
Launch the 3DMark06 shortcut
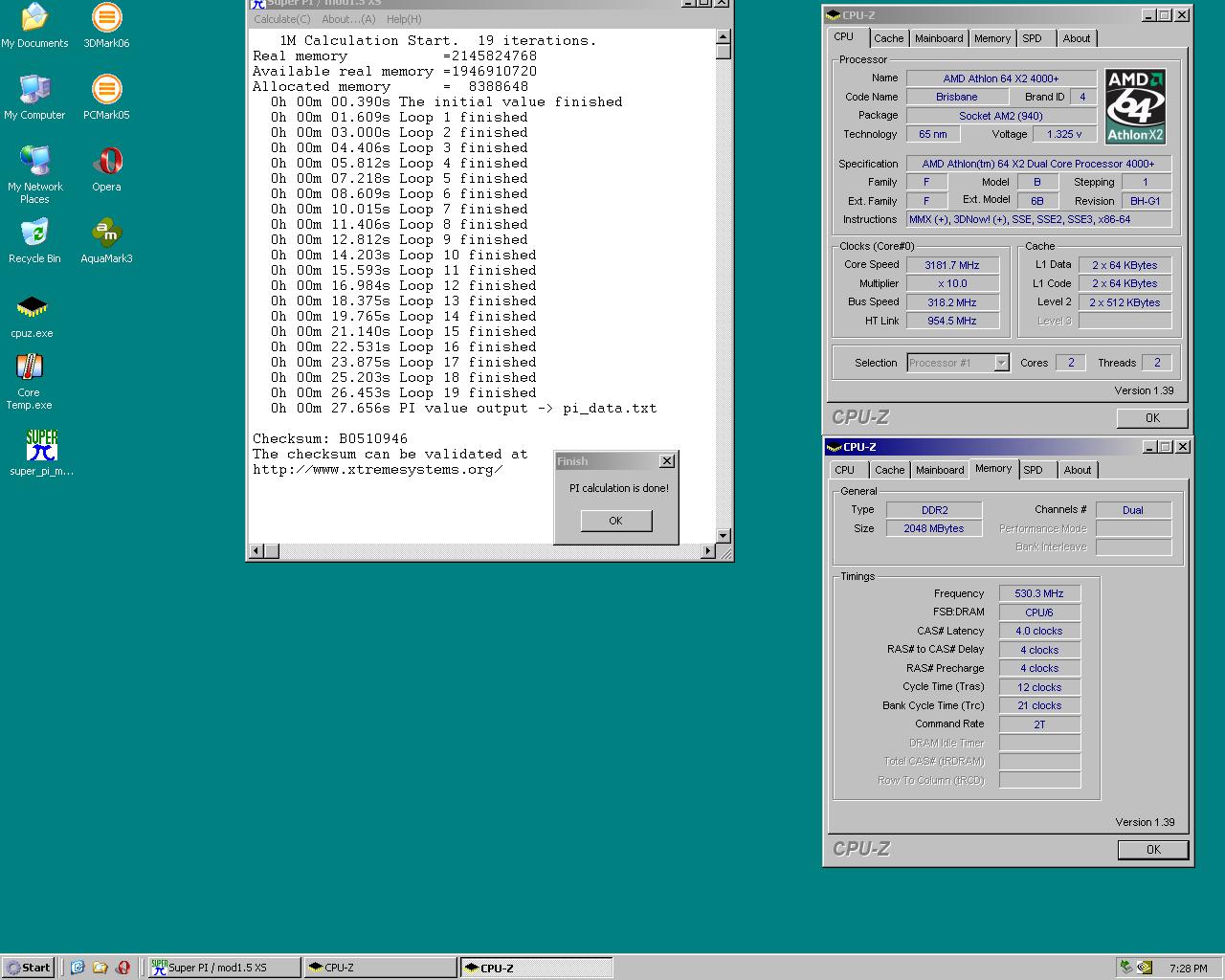[x=106, y=26]
